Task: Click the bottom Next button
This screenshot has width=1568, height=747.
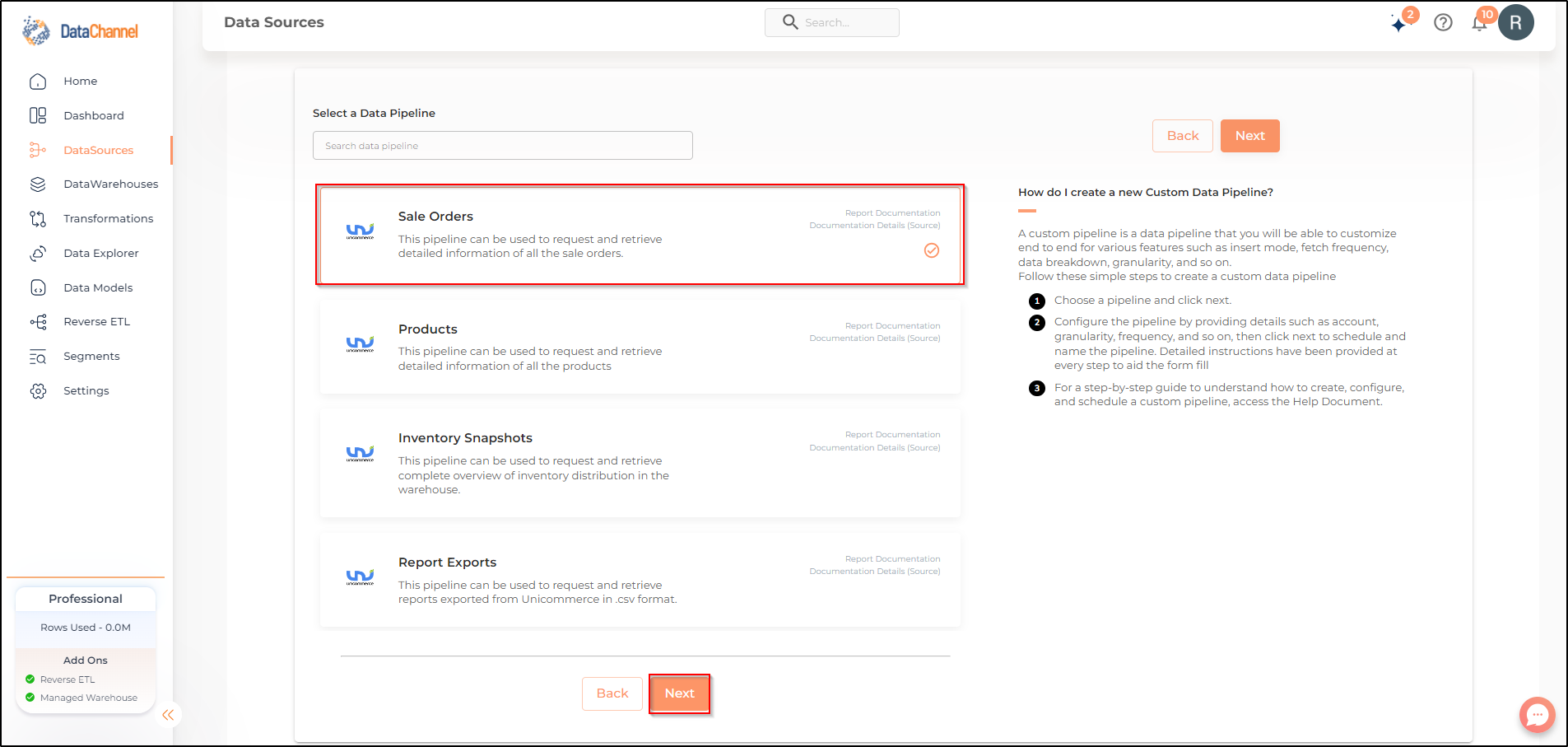Action: pos(680,693)
